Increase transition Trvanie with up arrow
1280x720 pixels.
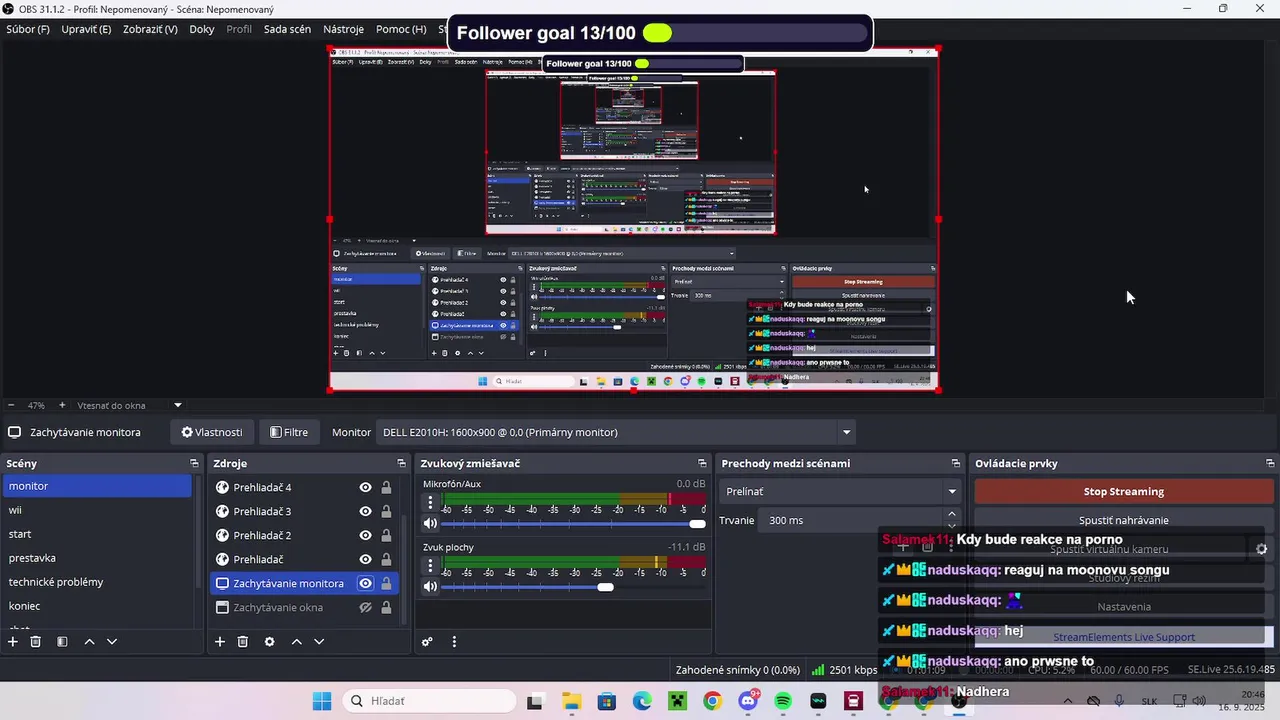click(x=951, y=514)
